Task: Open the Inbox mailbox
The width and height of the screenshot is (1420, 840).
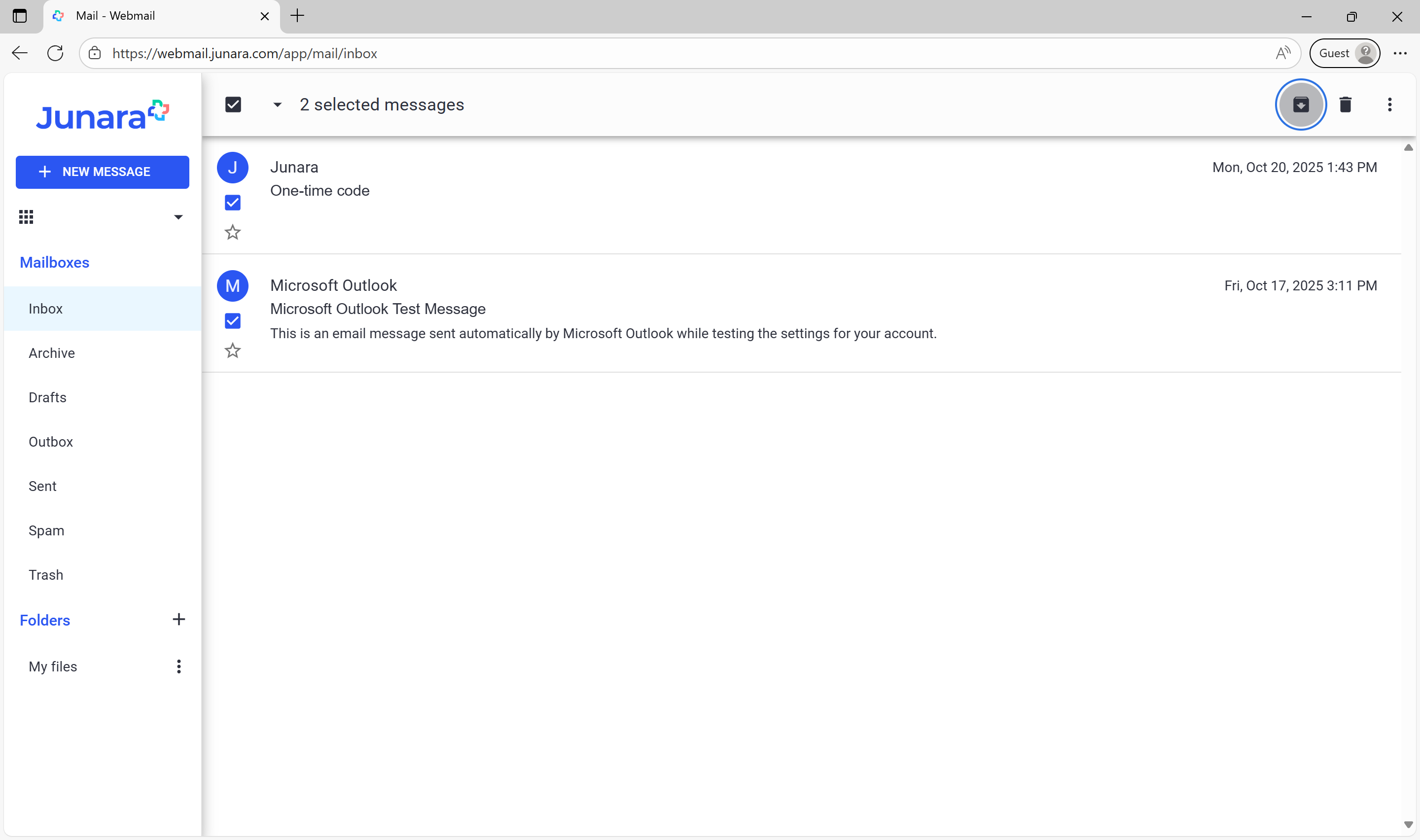Action: point(103,309)
